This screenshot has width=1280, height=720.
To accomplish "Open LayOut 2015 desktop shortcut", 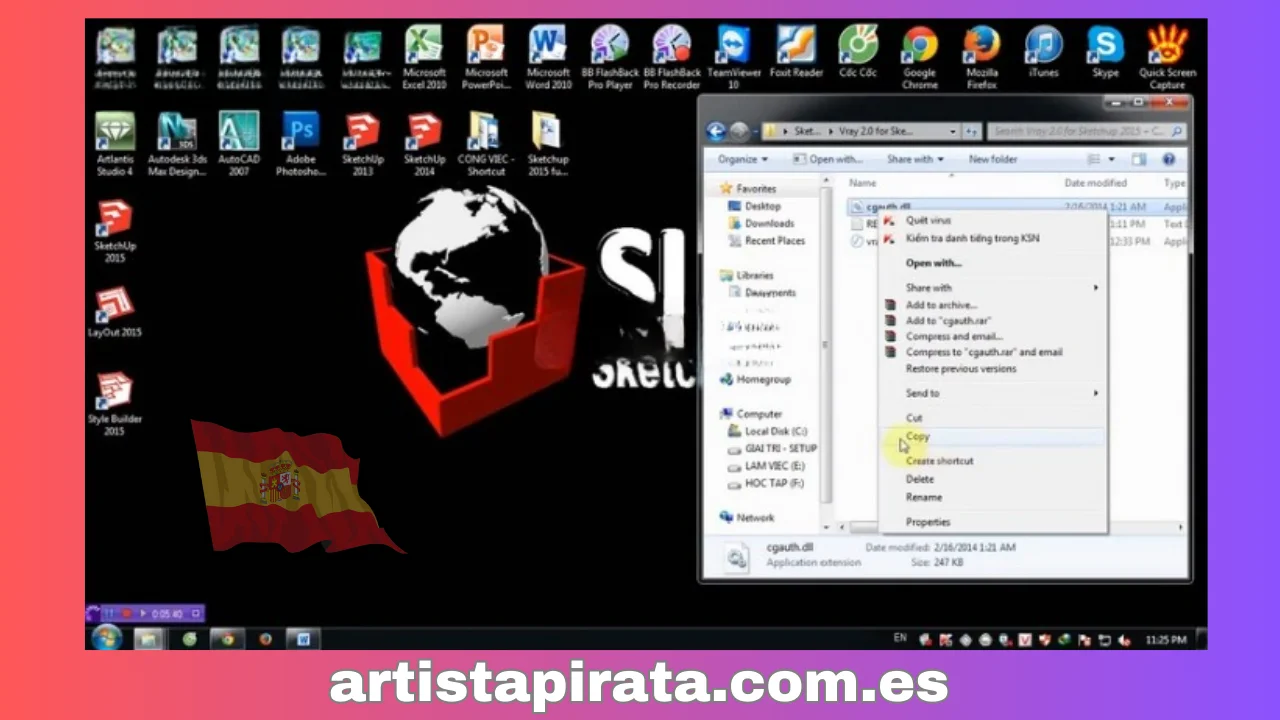I will pyautogui.click(x=115, y=312).
